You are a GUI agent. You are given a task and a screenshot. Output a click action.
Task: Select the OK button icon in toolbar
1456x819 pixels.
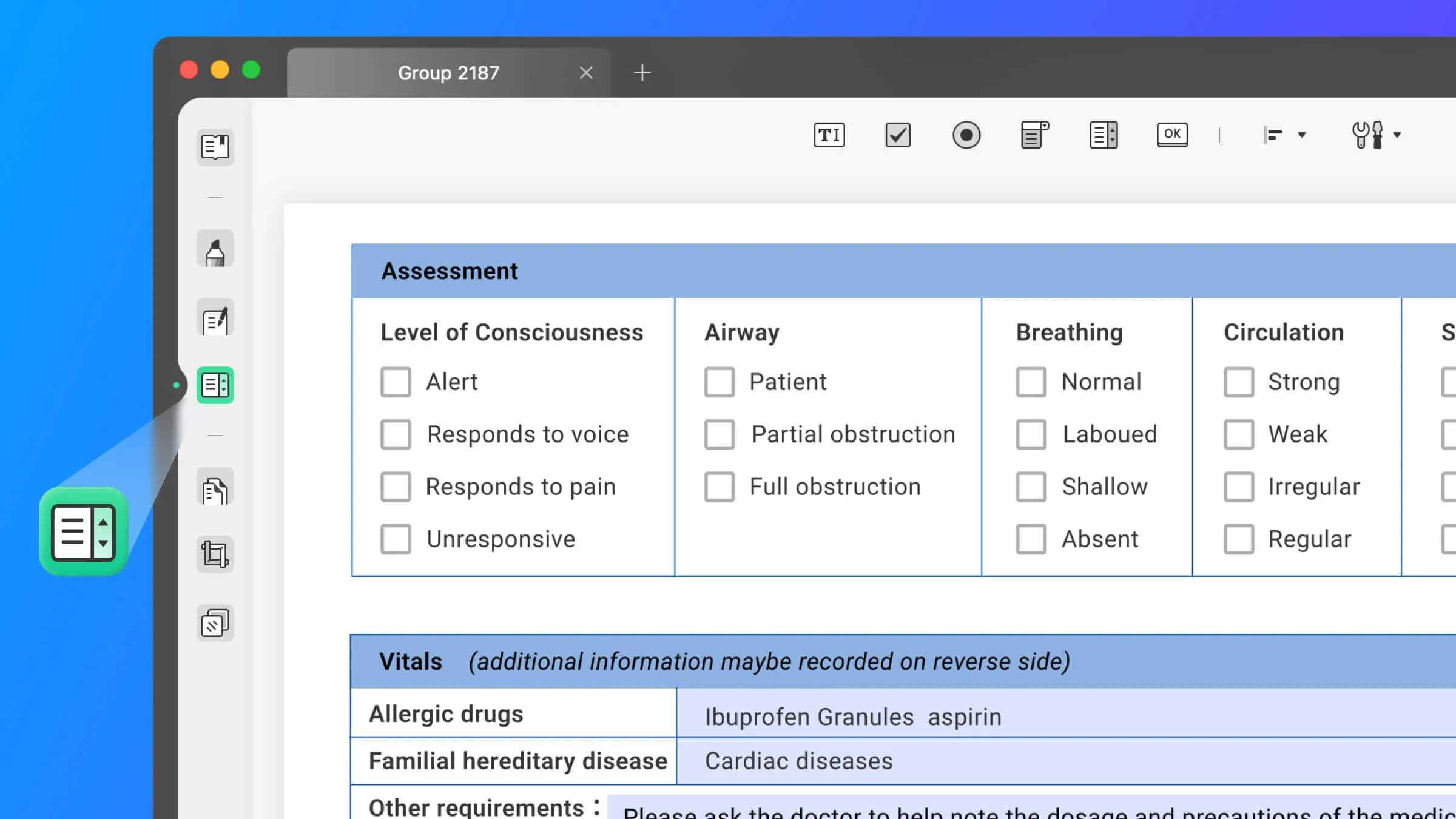(x=1172, y=134)
